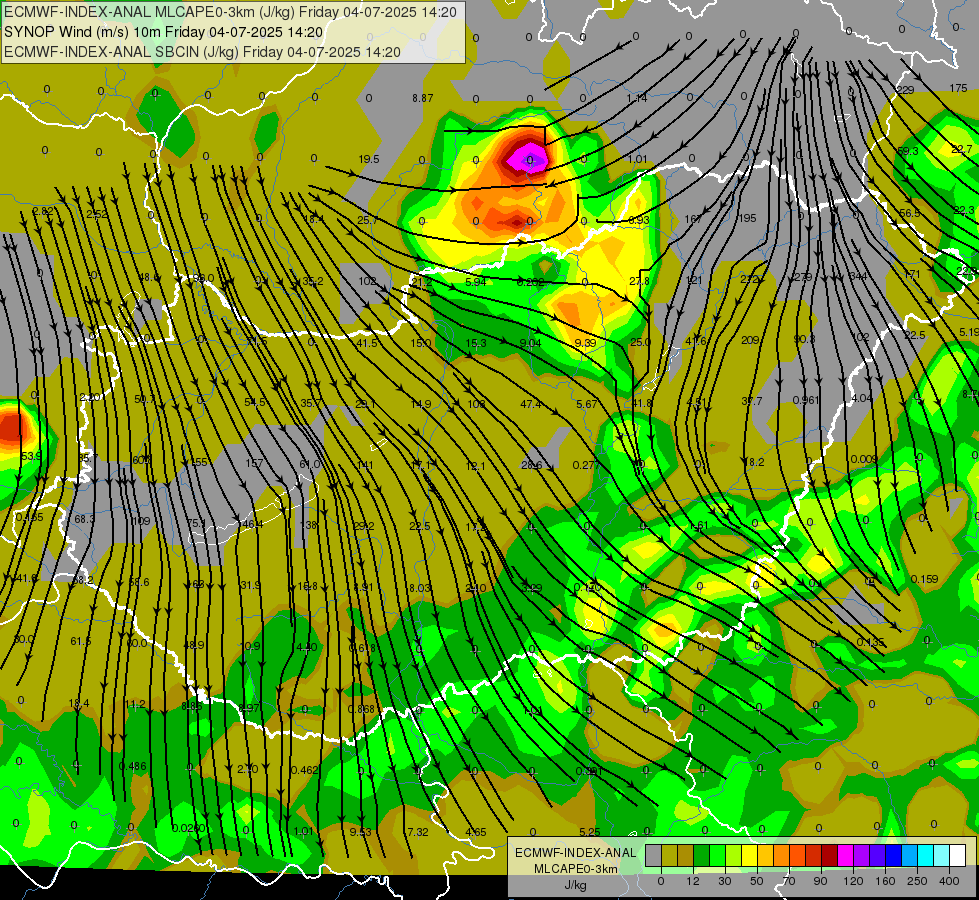
Task: Click the J/kg unit label in legend
Action: tap(575, 885)
